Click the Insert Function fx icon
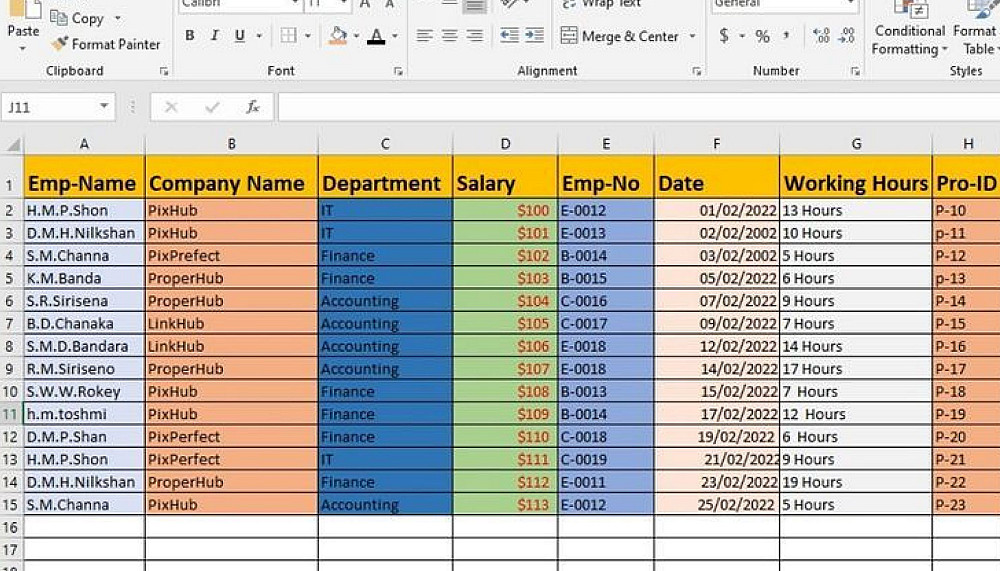Viewport: 1000px width, 571px height. coord(253,107)
